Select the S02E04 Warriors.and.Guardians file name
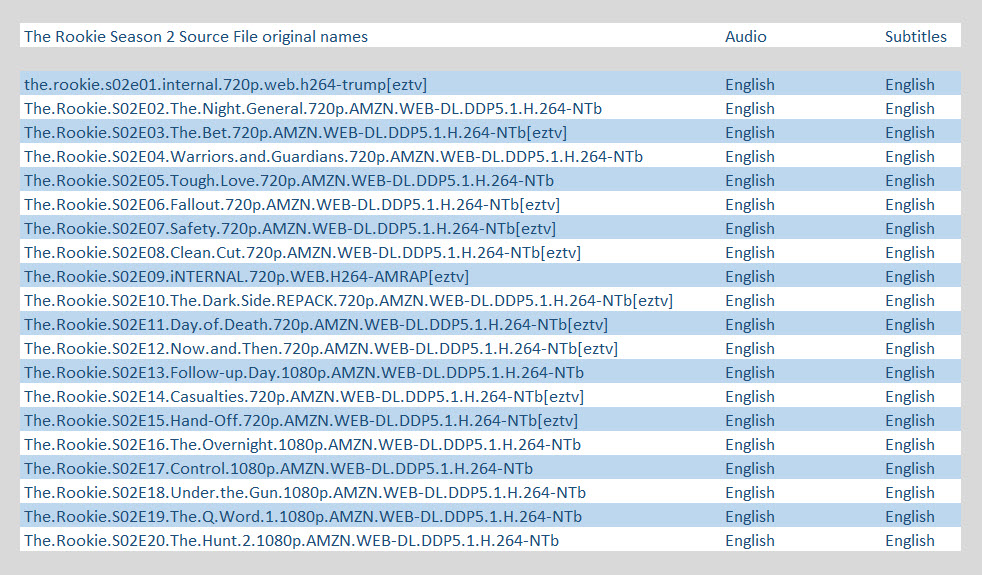The width and height of the screenshot is (982, 575). (x=334, y=157)
